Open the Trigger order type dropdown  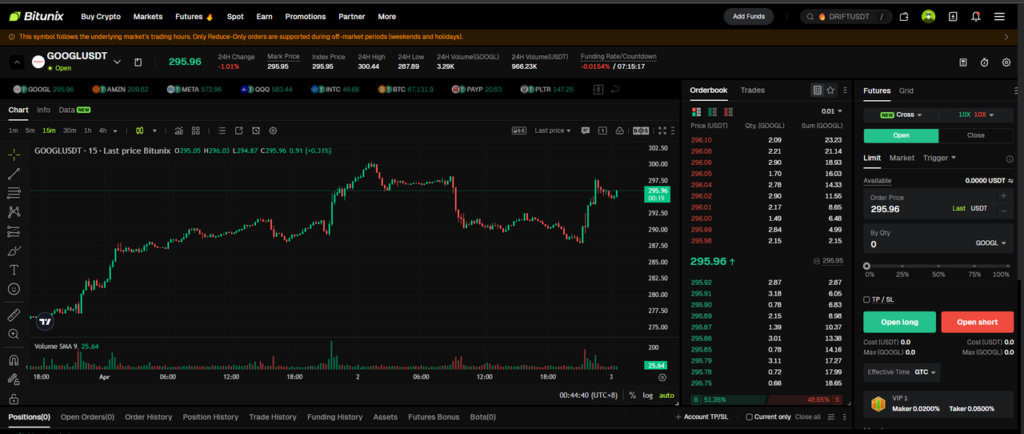tap(939, 157)
